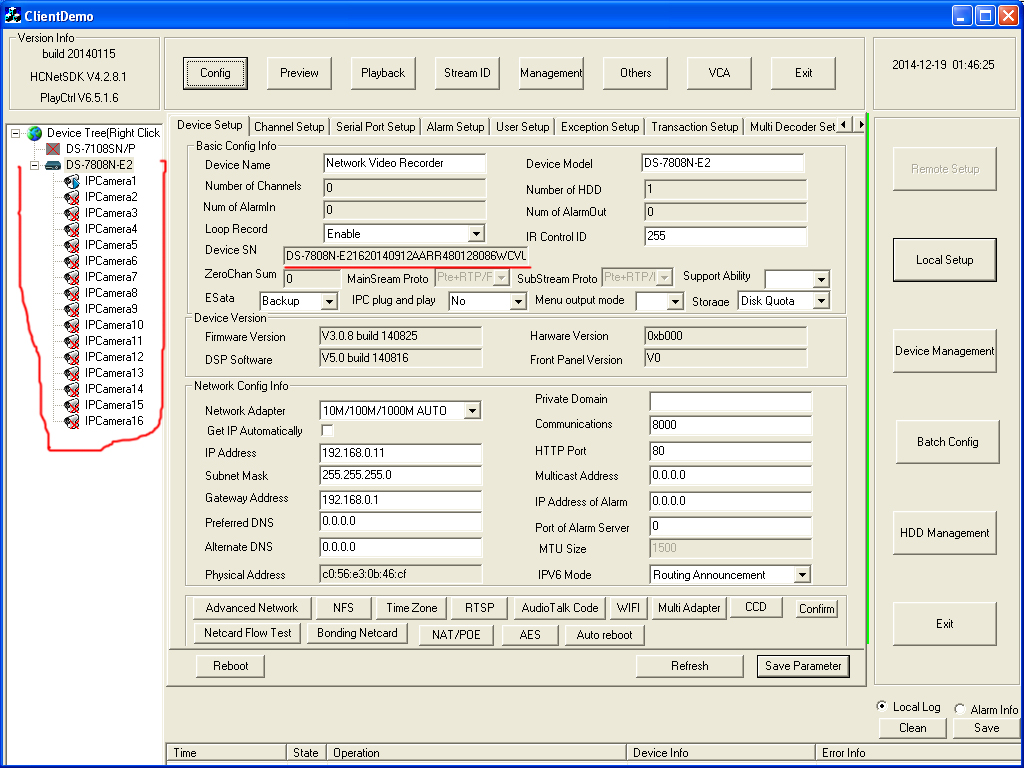Collapse the Device Tree root node
This screenshot has width=1024, height=768.
tap(15, 133)
